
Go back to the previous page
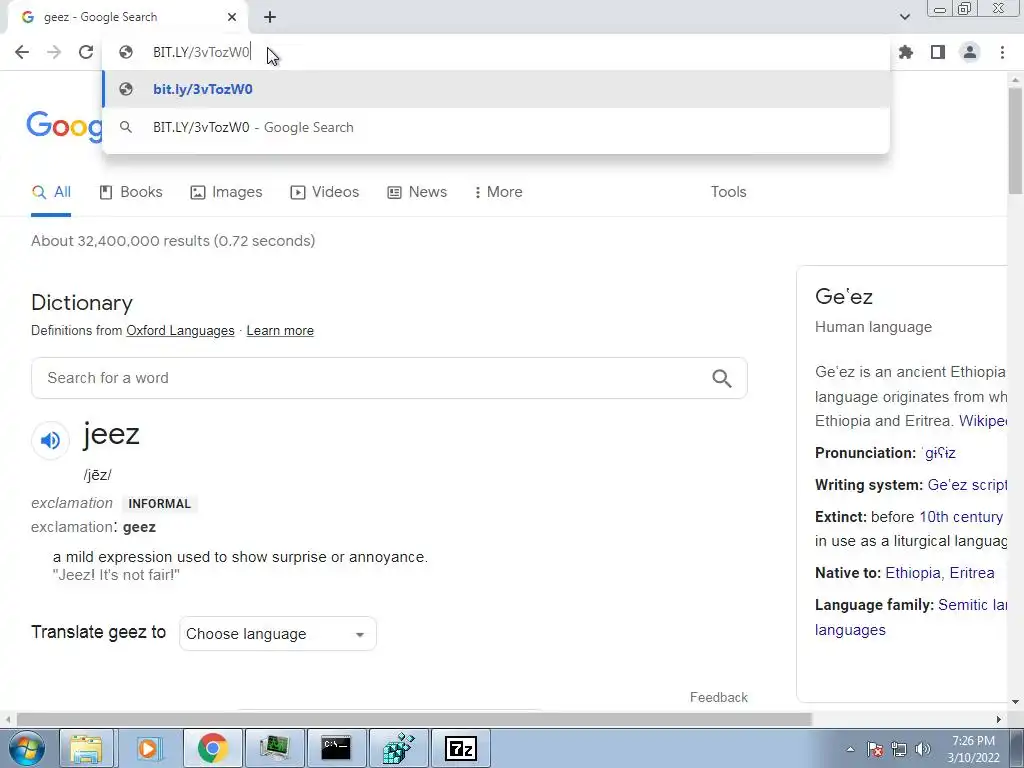(22, 52)
